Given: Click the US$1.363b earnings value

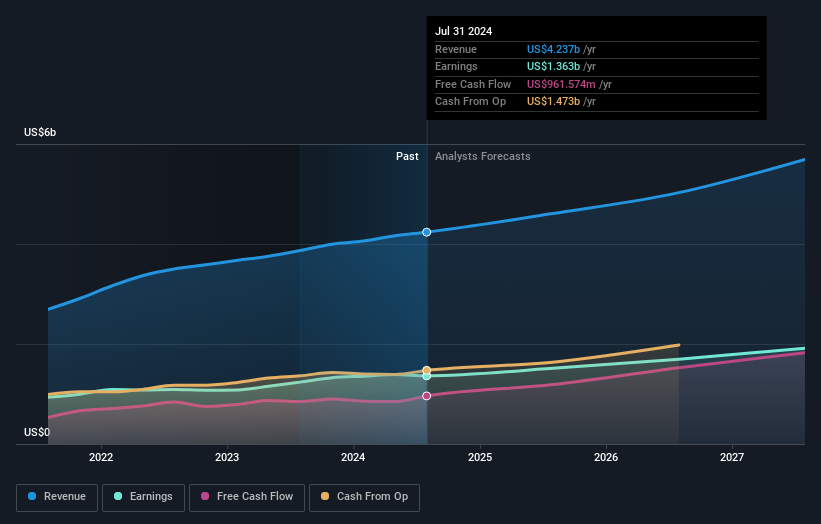Looking at the screenshot, I should pyautogui.click(x=553, y=66).
